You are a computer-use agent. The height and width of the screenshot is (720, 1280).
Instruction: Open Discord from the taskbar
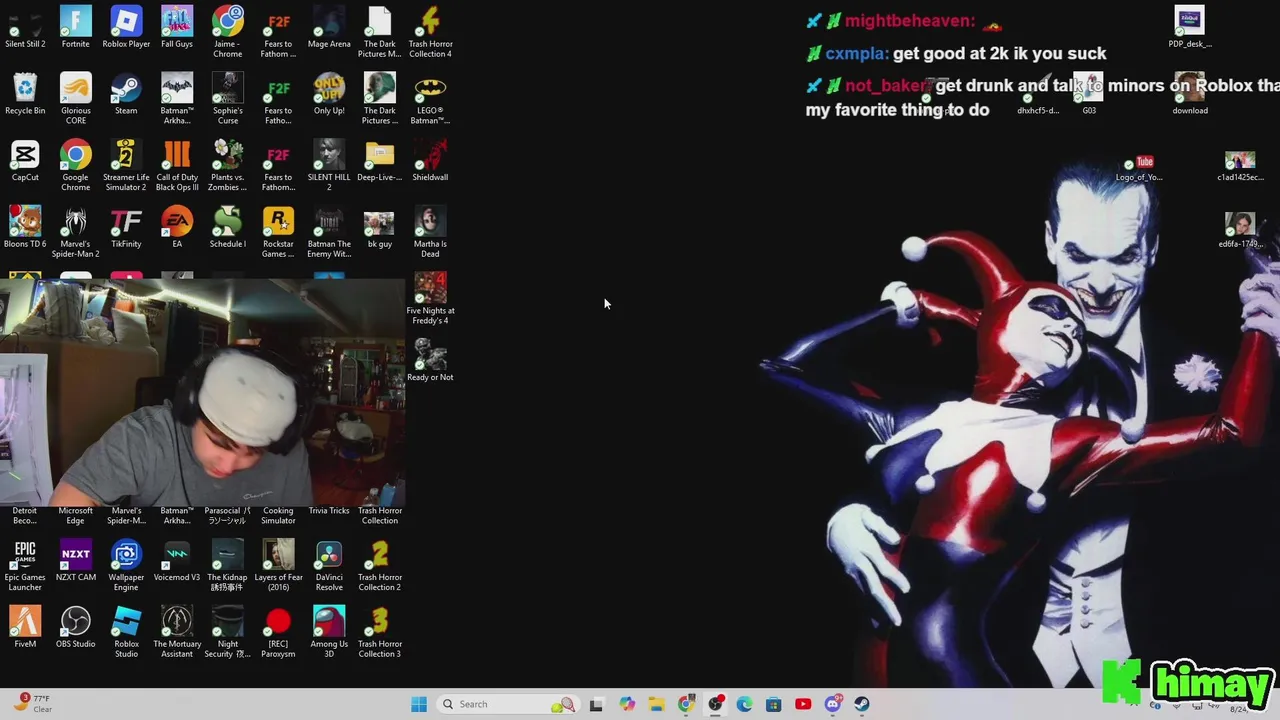tap(832, 704)
